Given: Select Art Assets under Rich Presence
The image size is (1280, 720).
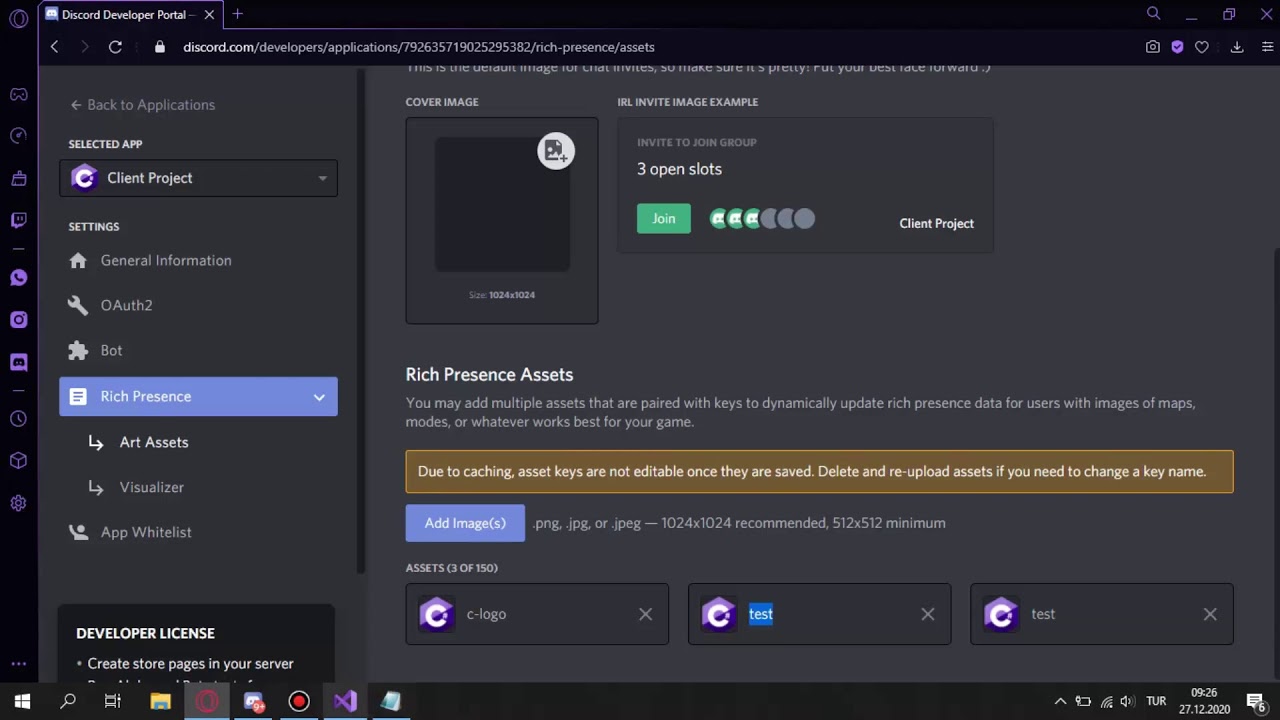Looking at the screenshot, I should [154, 442].
